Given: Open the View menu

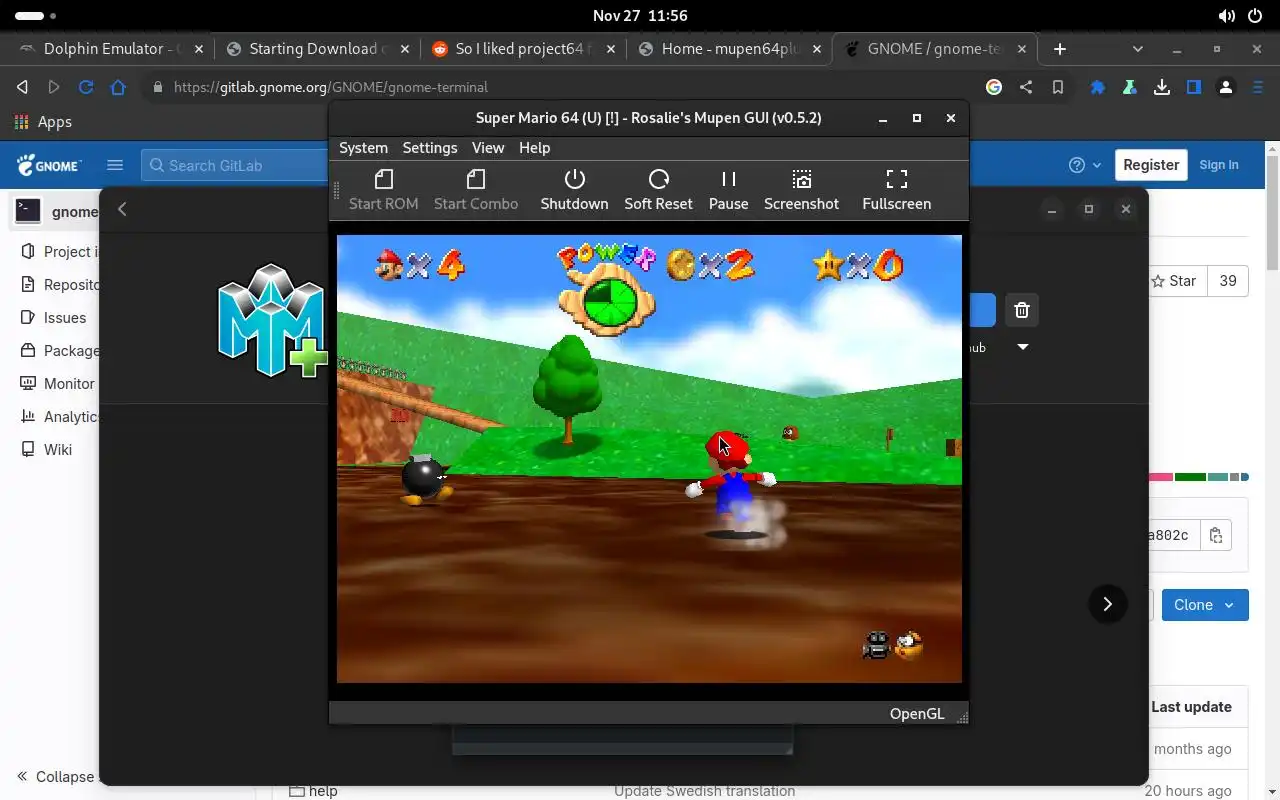Looking at the screenshot, I should (x=488, y=147).
